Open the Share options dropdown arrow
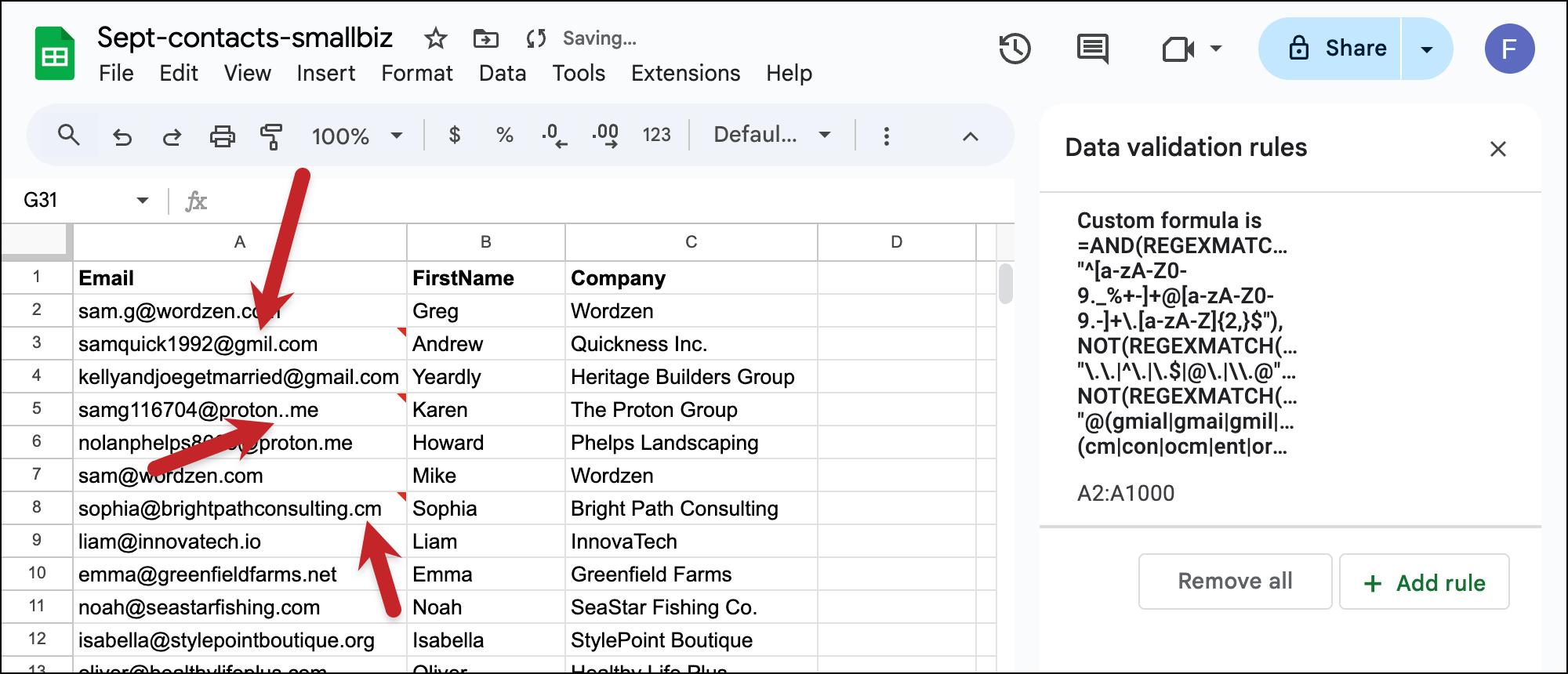 pyautogui.click(x=1427, y=49)
